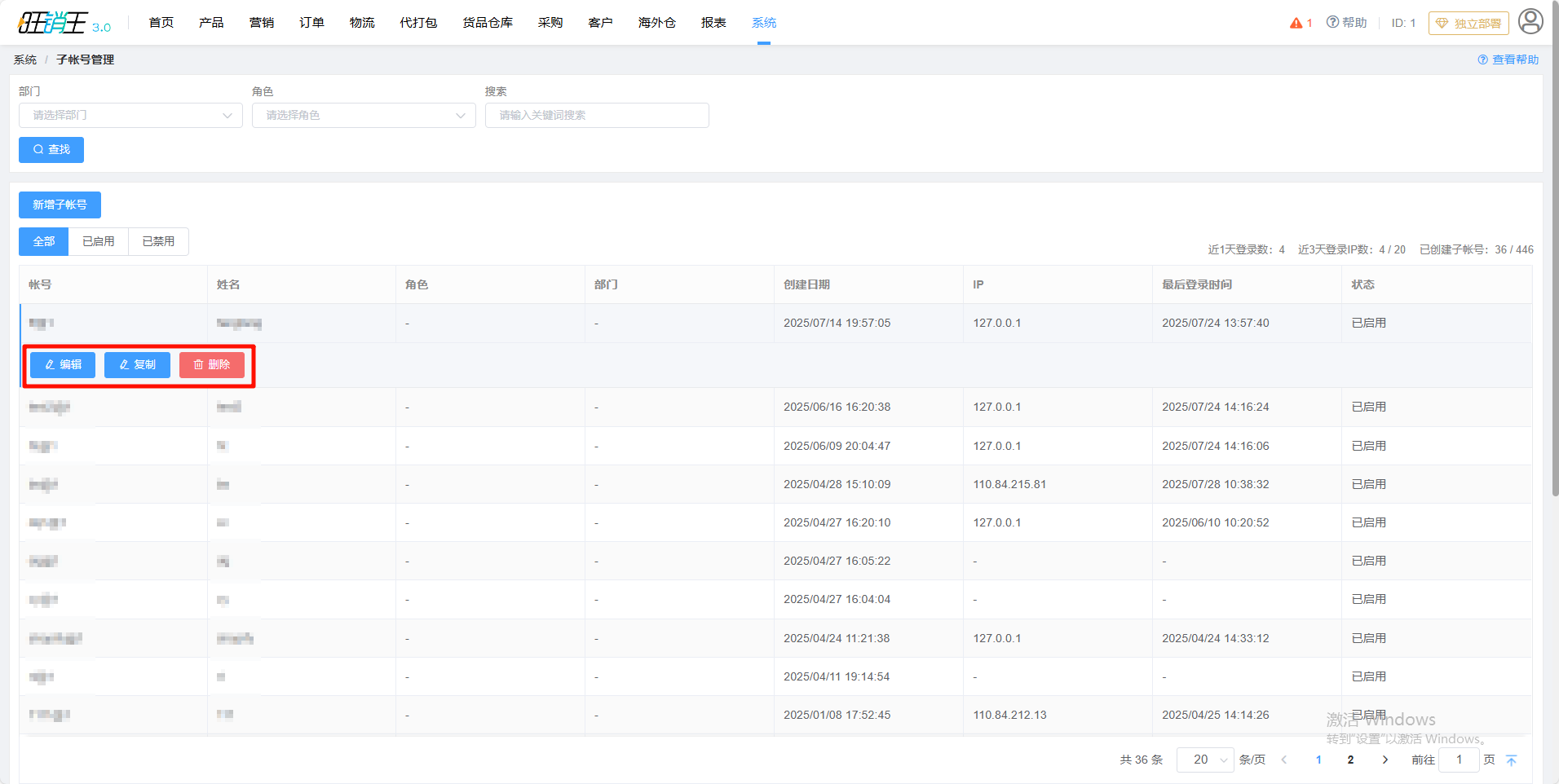Select the 系统 menu
The image size is (1559, 784).
[764, 23]
